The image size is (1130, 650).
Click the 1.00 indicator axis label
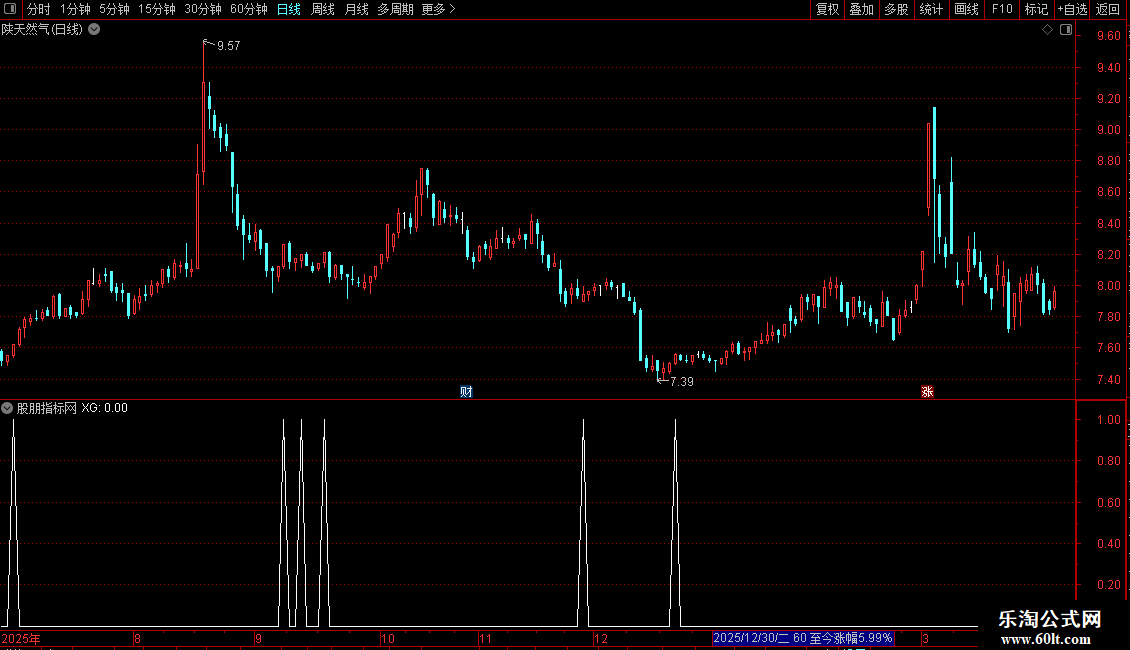coord(1108,419)
